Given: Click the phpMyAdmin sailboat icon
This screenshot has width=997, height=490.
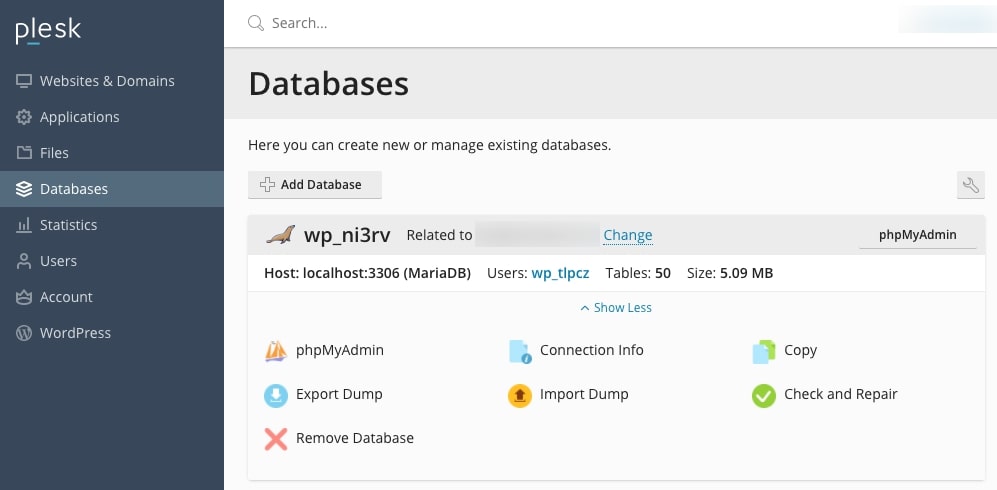Looking at the screenshot, I should click(276, 351).
